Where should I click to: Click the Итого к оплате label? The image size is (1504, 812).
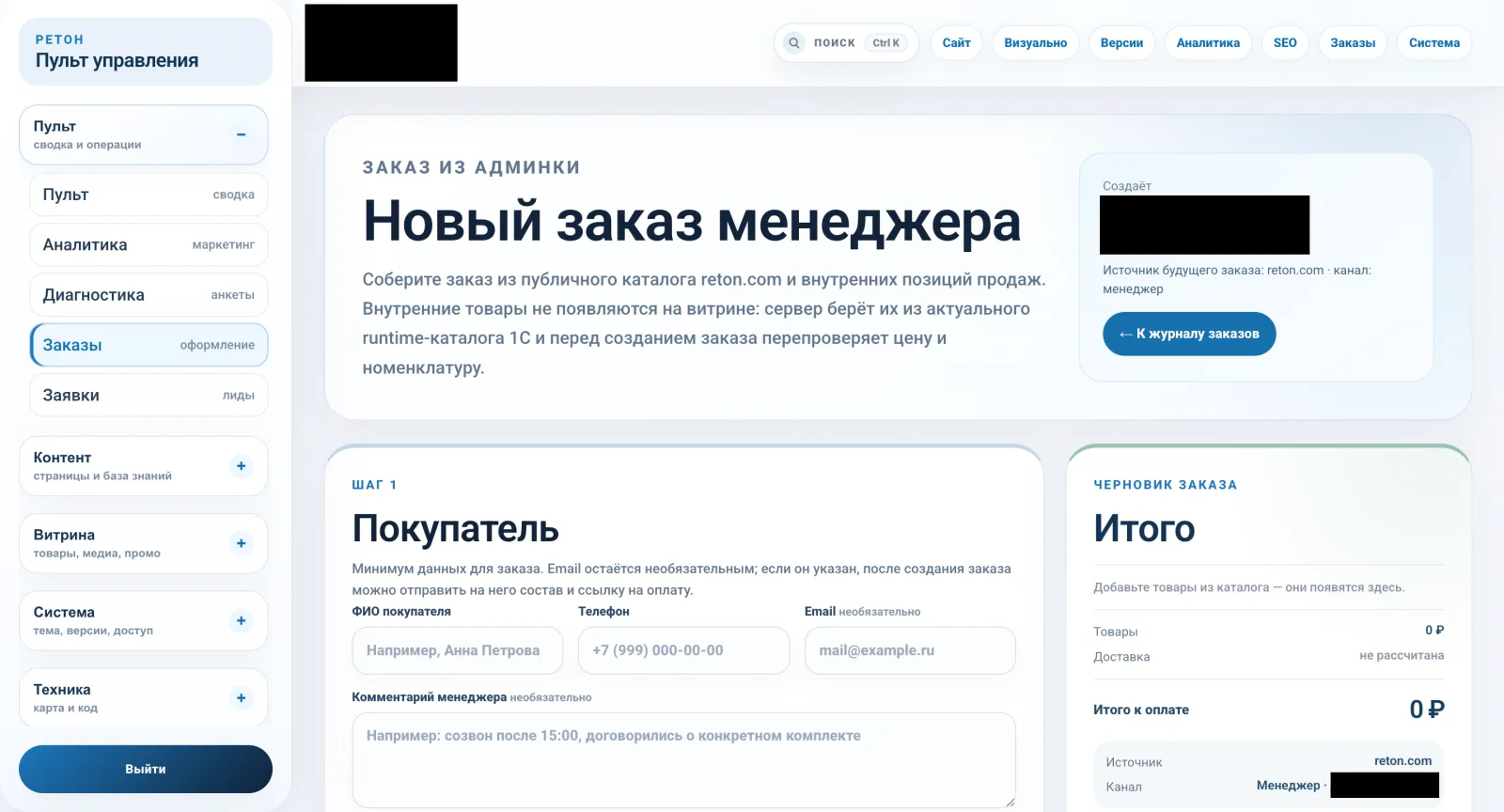1141,710
